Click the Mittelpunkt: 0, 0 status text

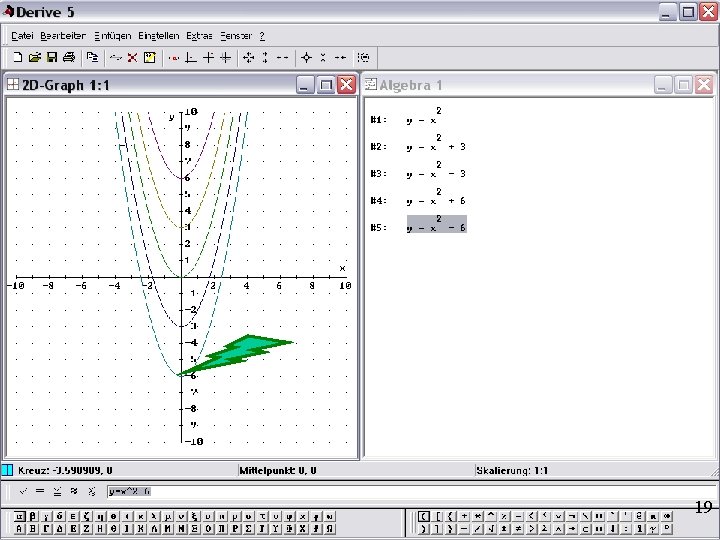point(278,470)
